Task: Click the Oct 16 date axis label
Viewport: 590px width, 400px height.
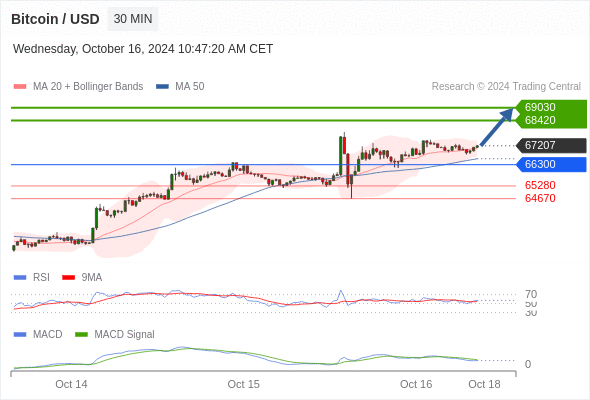Action: (416, 384)
